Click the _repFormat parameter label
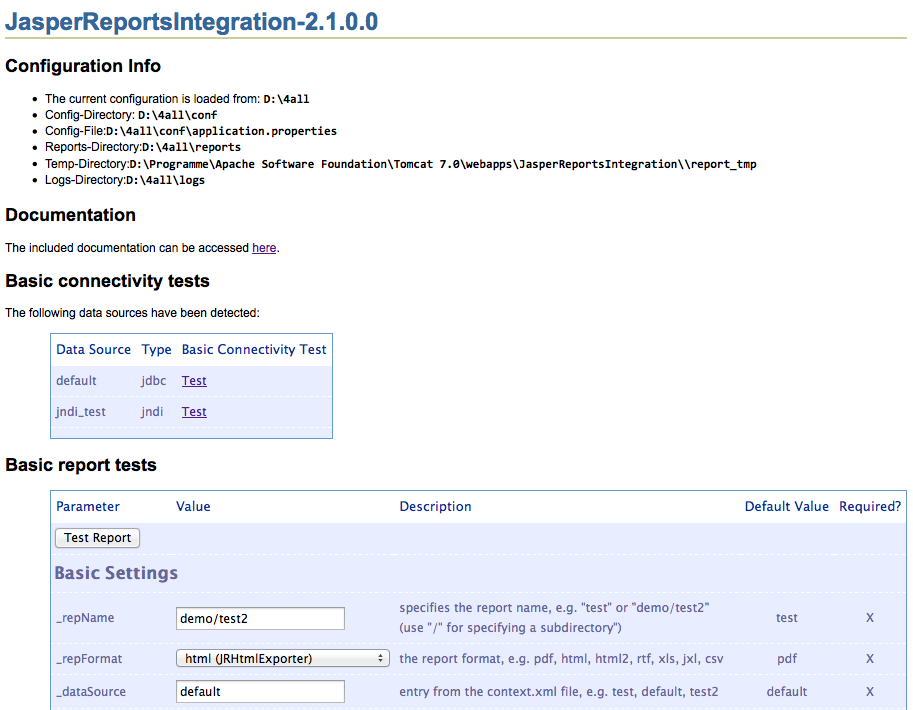The image size is (913, 710). pyautogui.click(x=88, y=659)
